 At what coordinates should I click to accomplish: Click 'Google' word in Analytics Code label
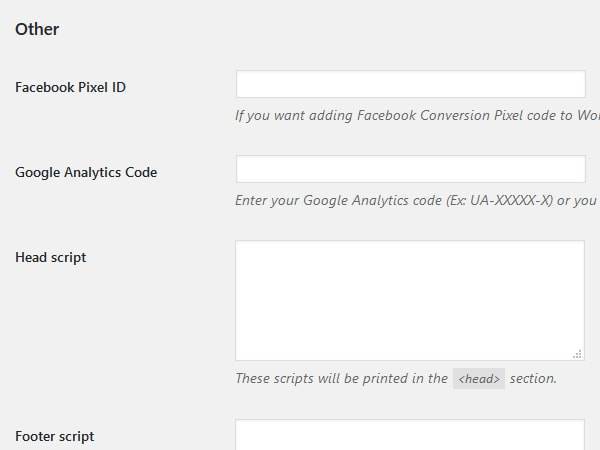click(38, 172)
